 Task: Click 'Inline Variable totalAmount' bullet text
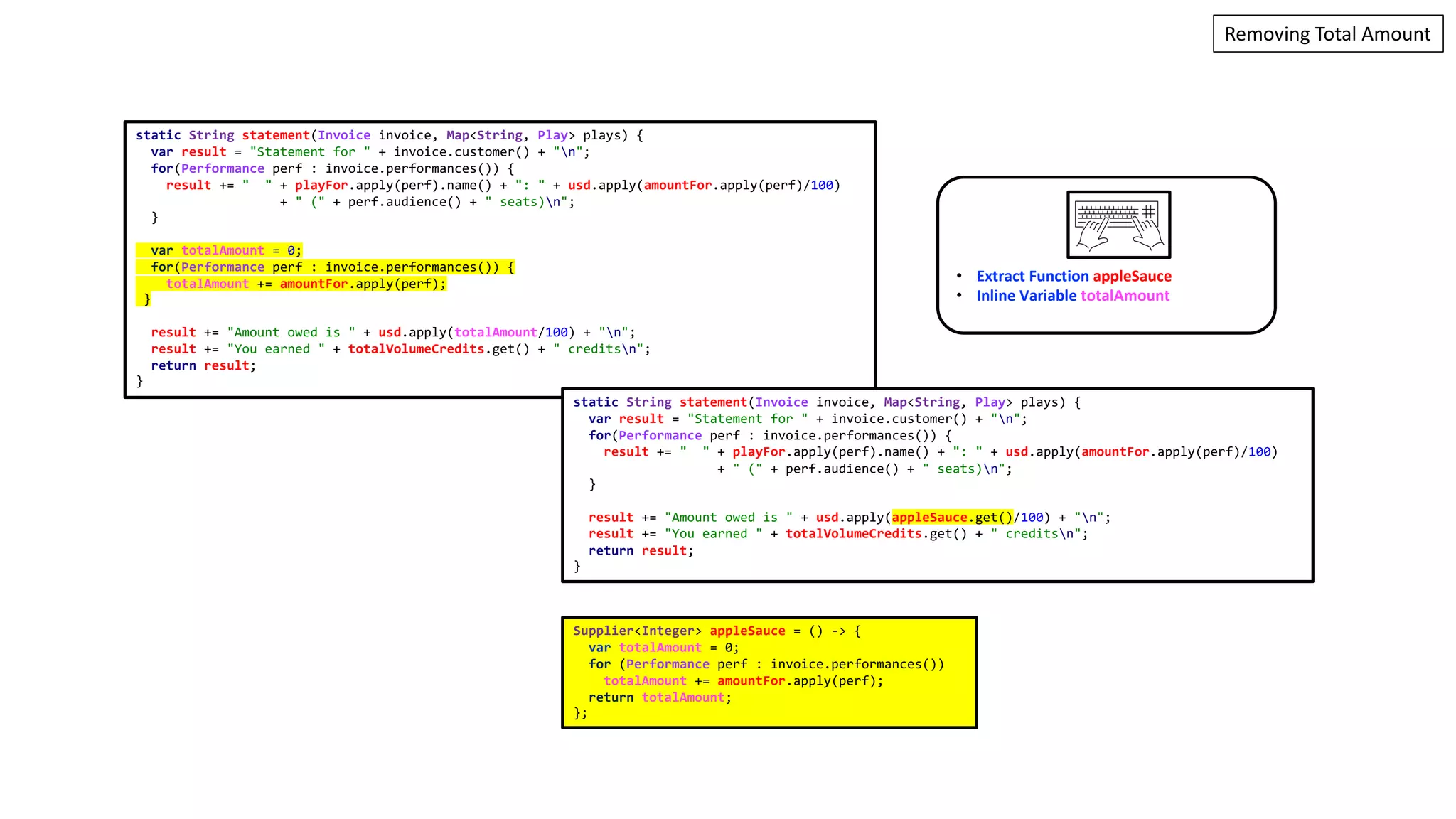[x=1072, y=296]
